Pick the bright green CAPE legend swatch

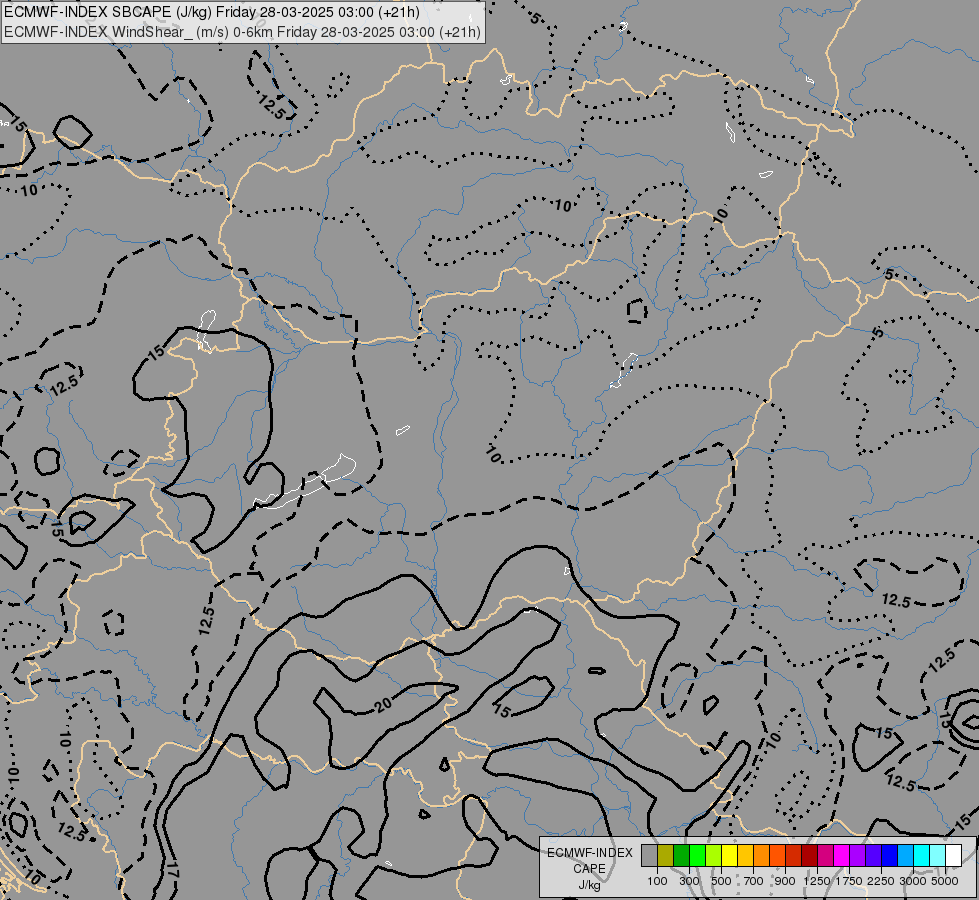(x=697, y=856)
